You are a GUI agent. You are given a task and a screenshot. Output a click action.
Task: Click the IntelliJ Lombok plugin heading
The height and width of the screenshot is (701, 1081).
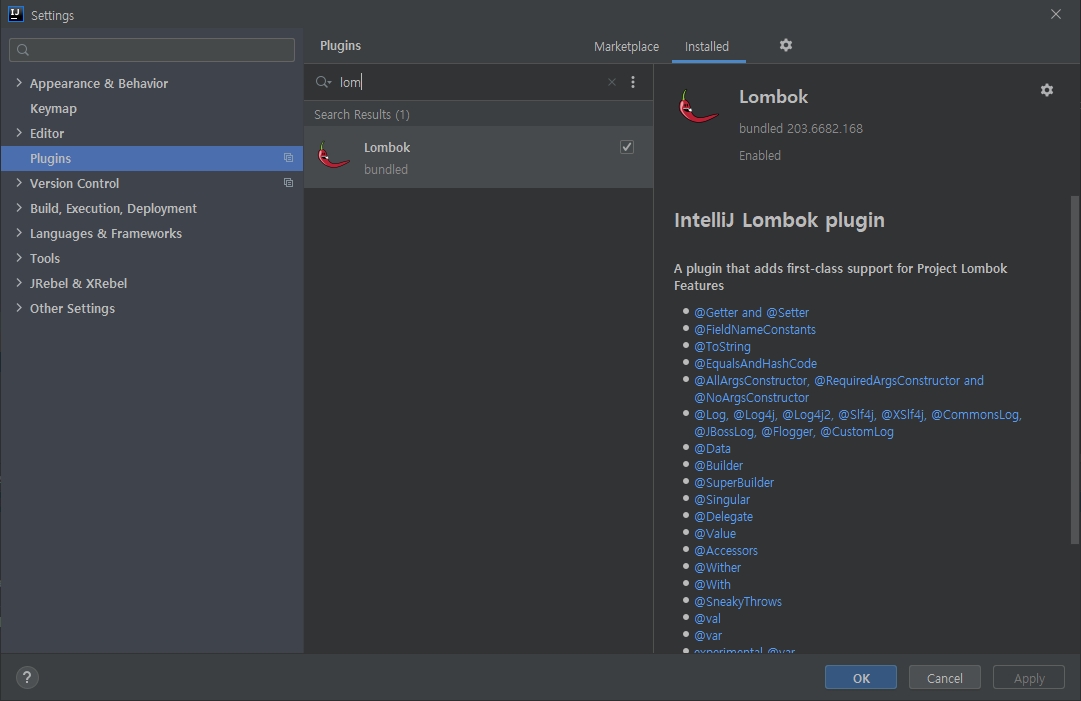tap(779, 220)
